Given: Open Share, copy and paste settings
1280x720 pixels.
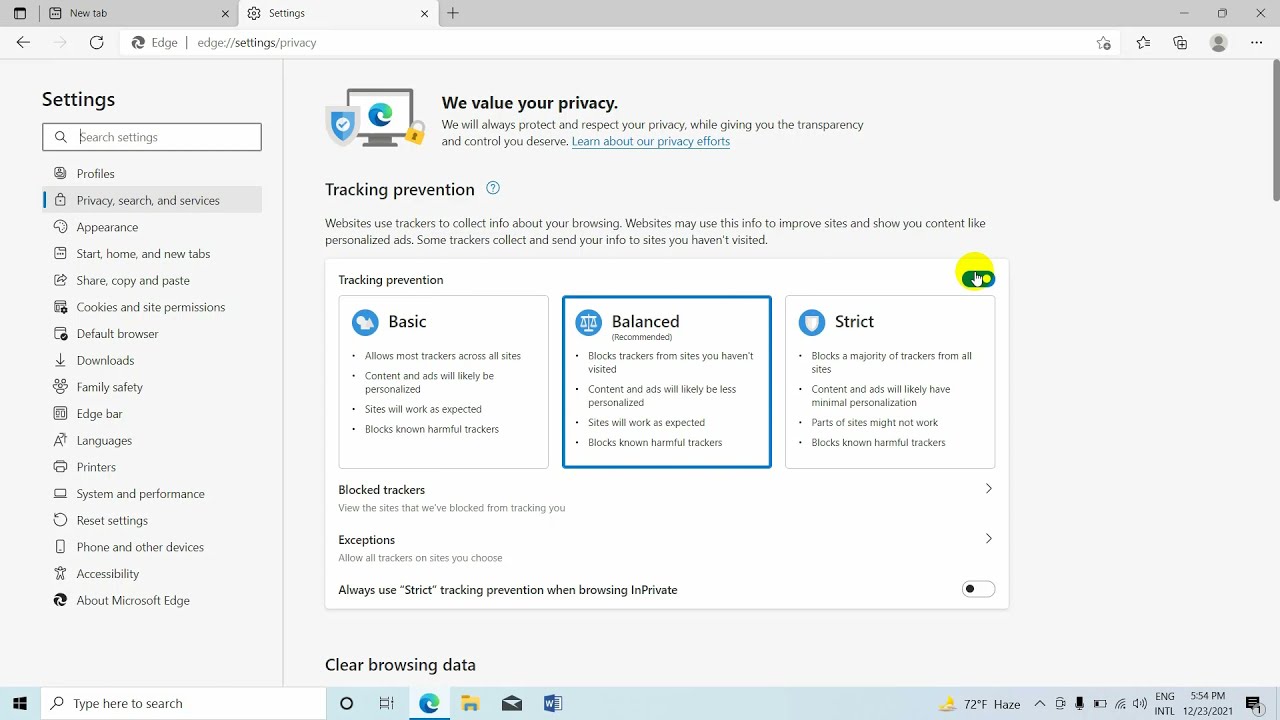Looking at the screenshot, I should [x=152, y=280].
